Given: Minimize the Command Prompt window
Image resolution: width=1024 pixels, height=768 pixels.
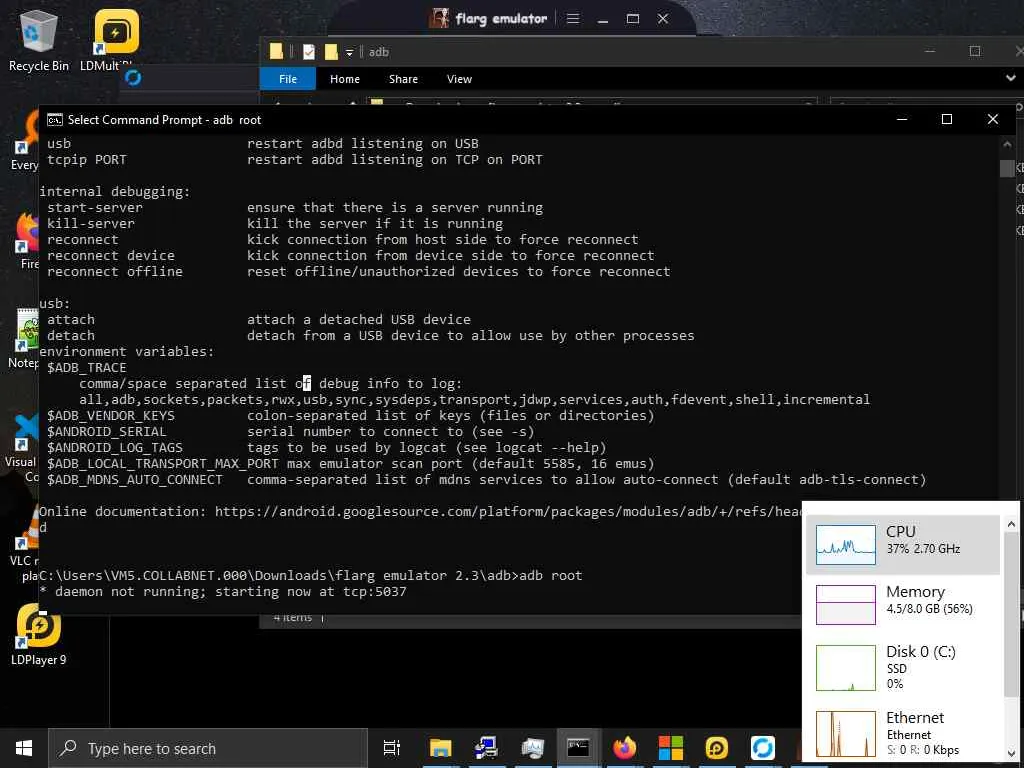Looking at the screenshot, I should [902, 120].
